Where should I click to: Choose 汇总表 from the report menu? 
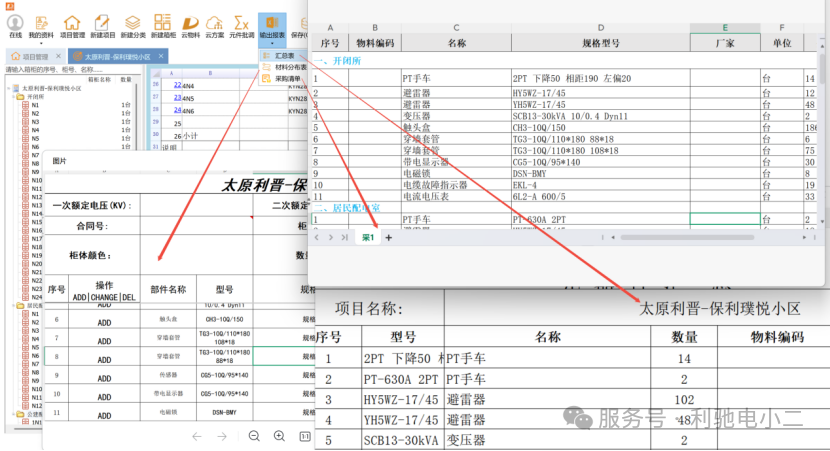(284, 56)
